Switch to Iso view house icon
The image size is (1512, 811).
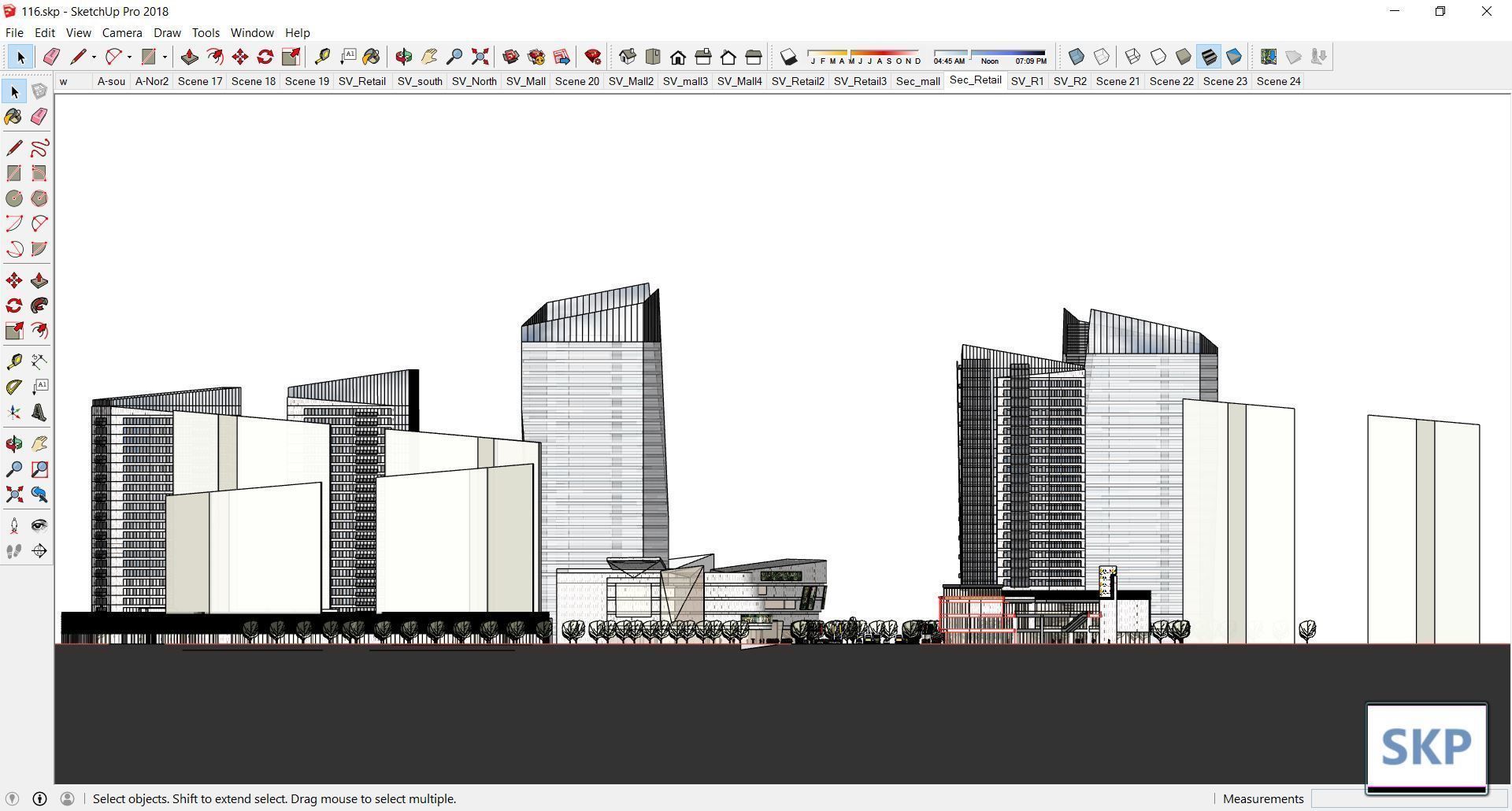click(x=628, y=57)
